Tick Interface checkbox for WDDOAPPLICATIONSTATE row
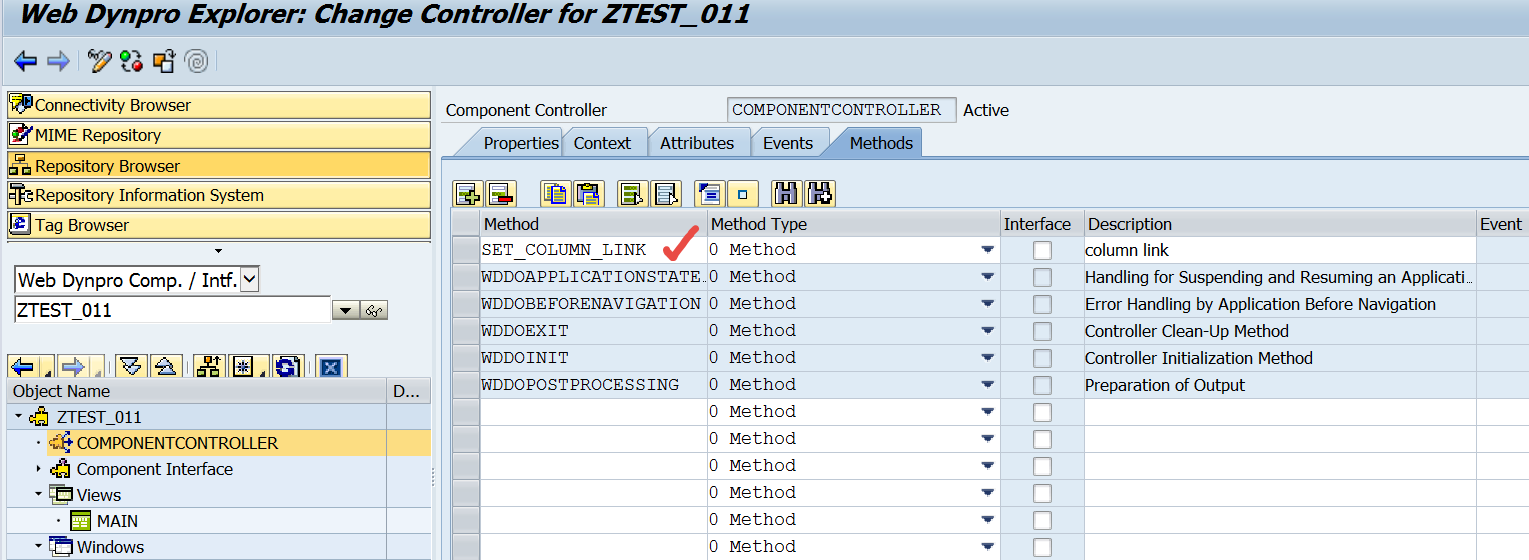 pyautogui.click(x=1042, y=277)
